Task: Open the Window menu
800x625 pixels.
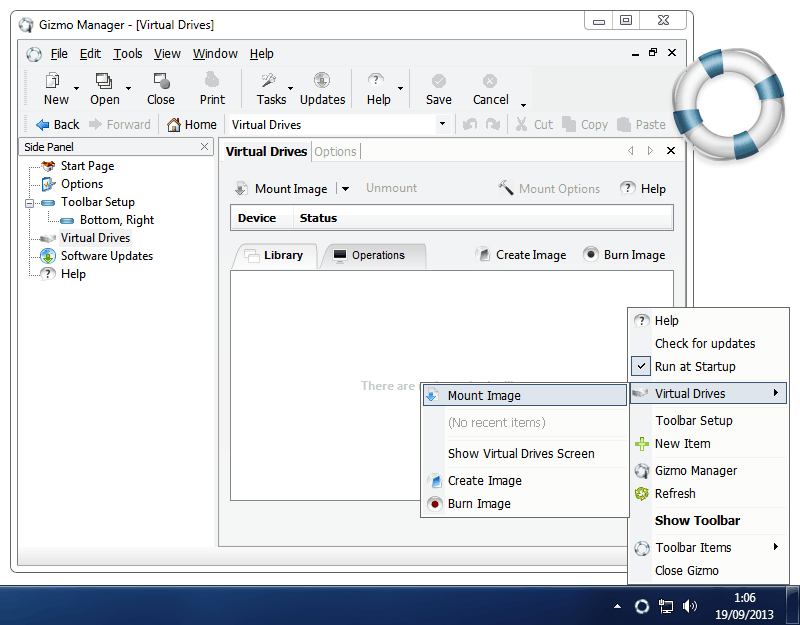Action: [x=215, y=54]
